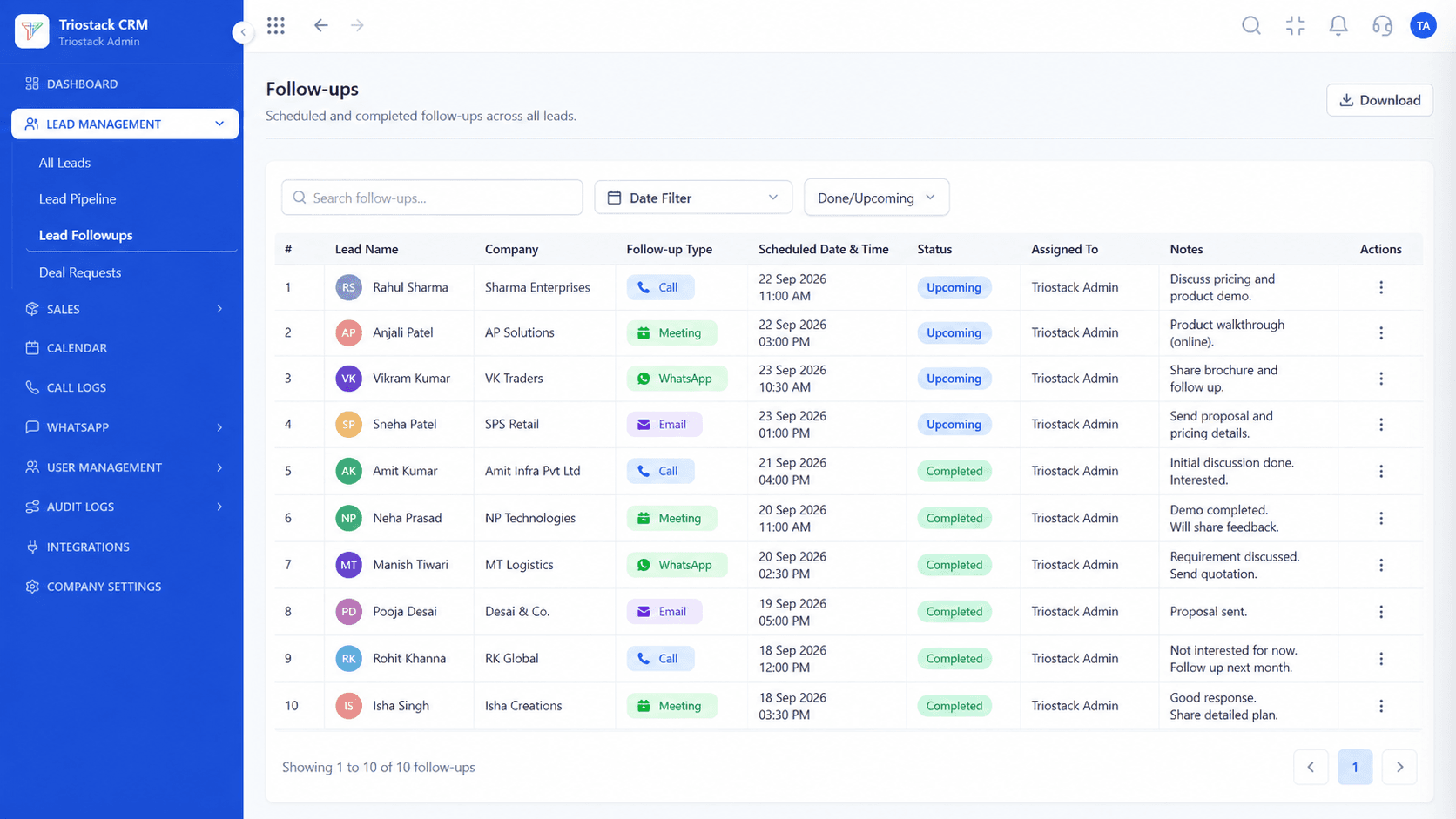Image resolution: width=1456 pixels, height=819 pixels.
Task: Expand the Sales menu
Action: (x=125, y=309)
